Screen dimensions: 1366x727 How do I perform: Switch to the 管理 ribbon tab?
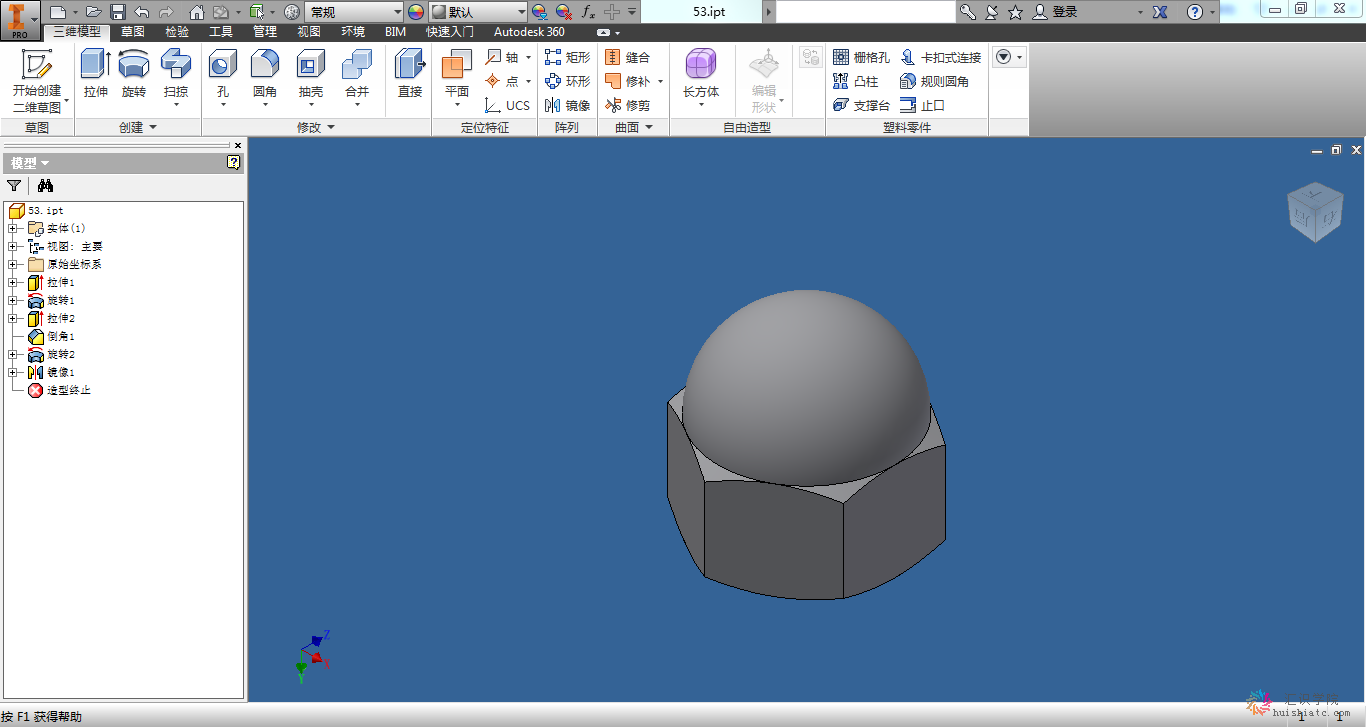pos(265,32)
